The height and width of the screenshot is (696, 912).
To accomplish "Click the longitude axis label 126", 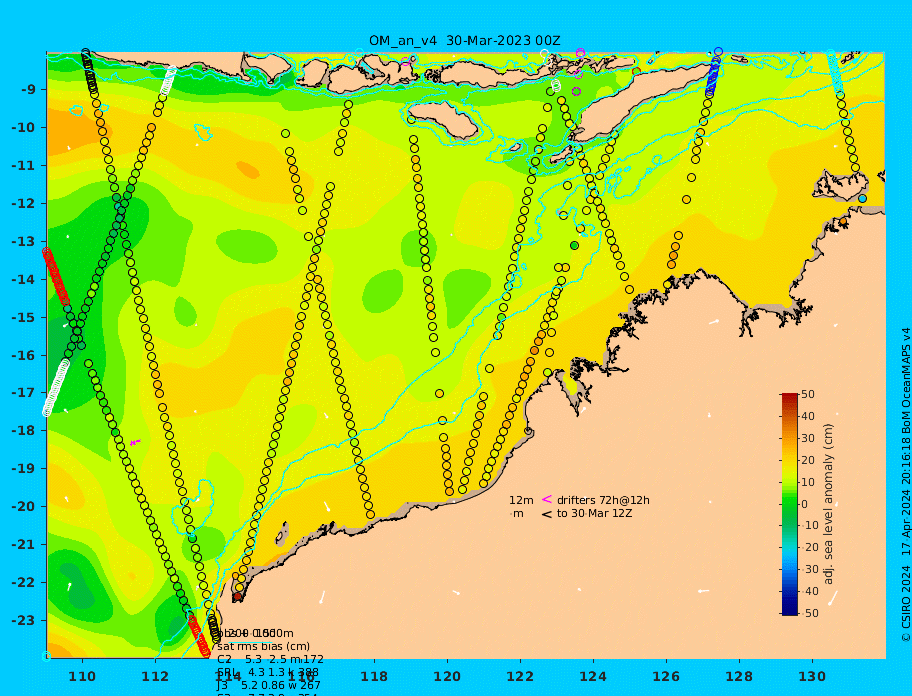I will [x=666, y=677].
